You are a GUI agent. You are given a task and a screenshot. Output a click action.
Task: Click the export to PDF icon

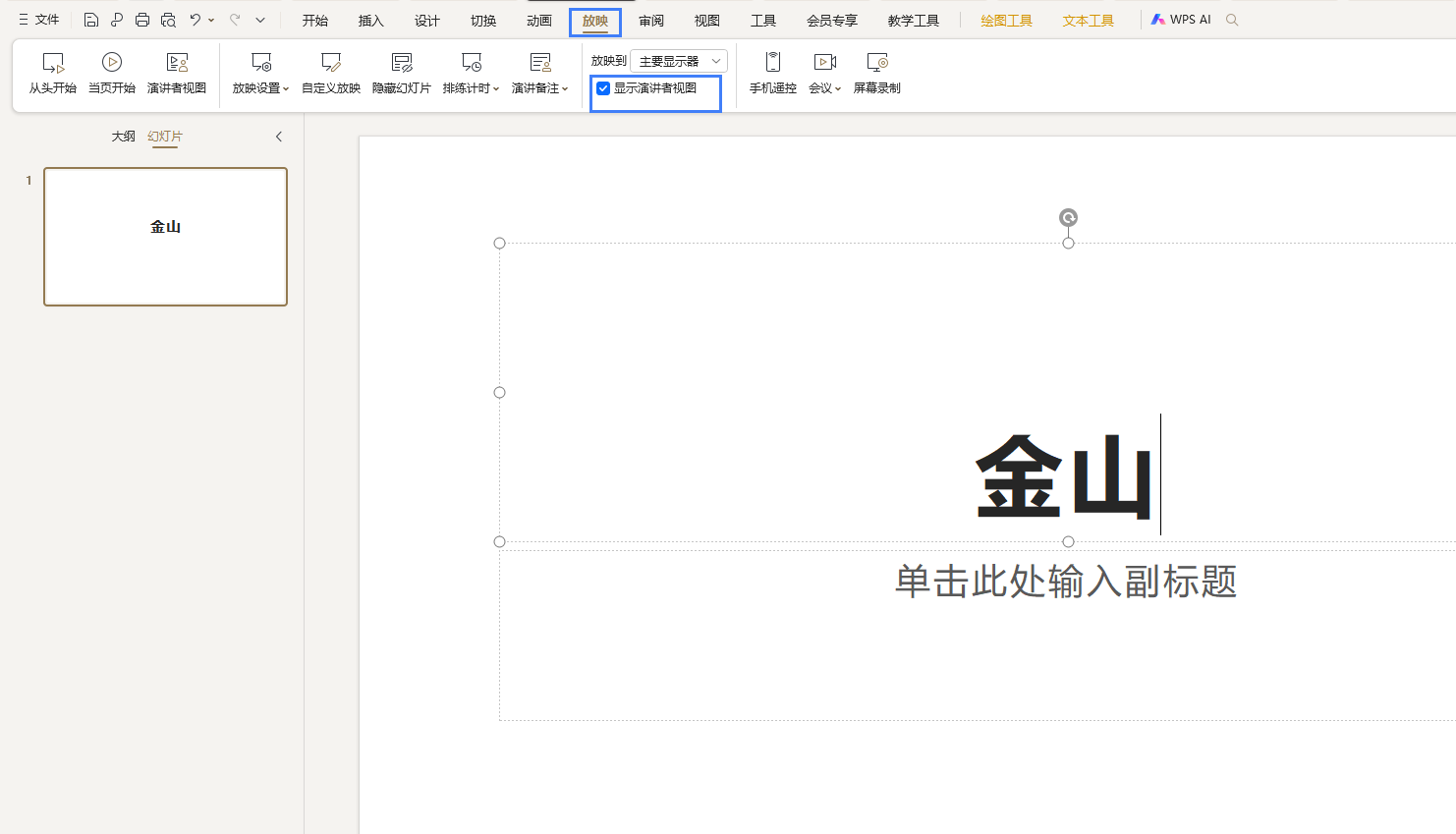(117, 20)
